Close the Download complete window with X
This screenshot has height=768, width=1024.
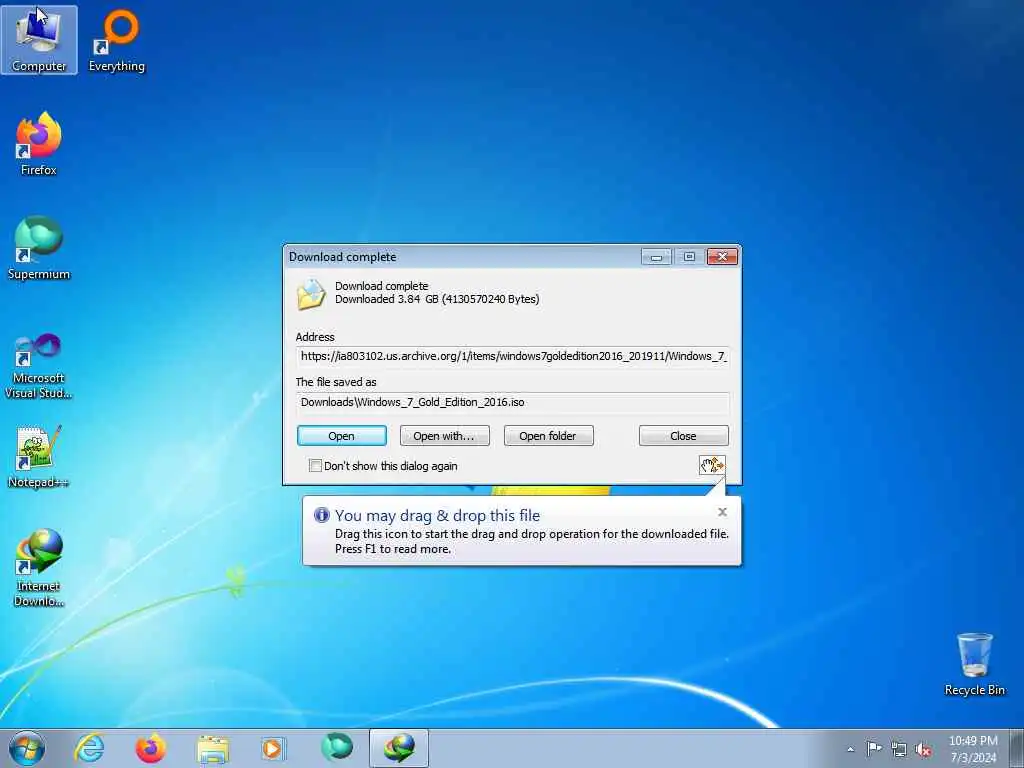pos(722,257)
